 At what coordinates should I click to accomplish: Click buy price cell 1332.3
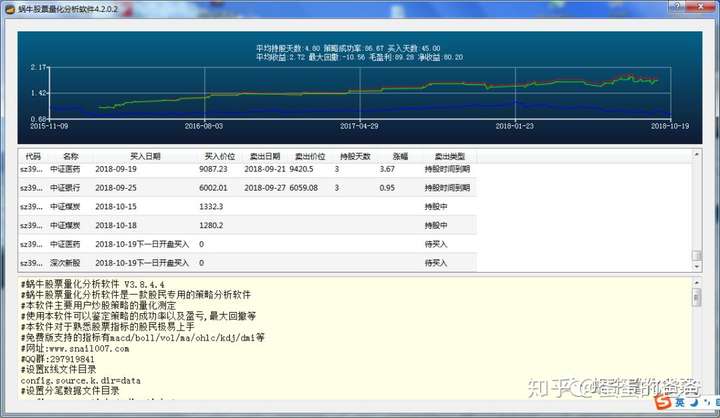(x=211, y=207)
